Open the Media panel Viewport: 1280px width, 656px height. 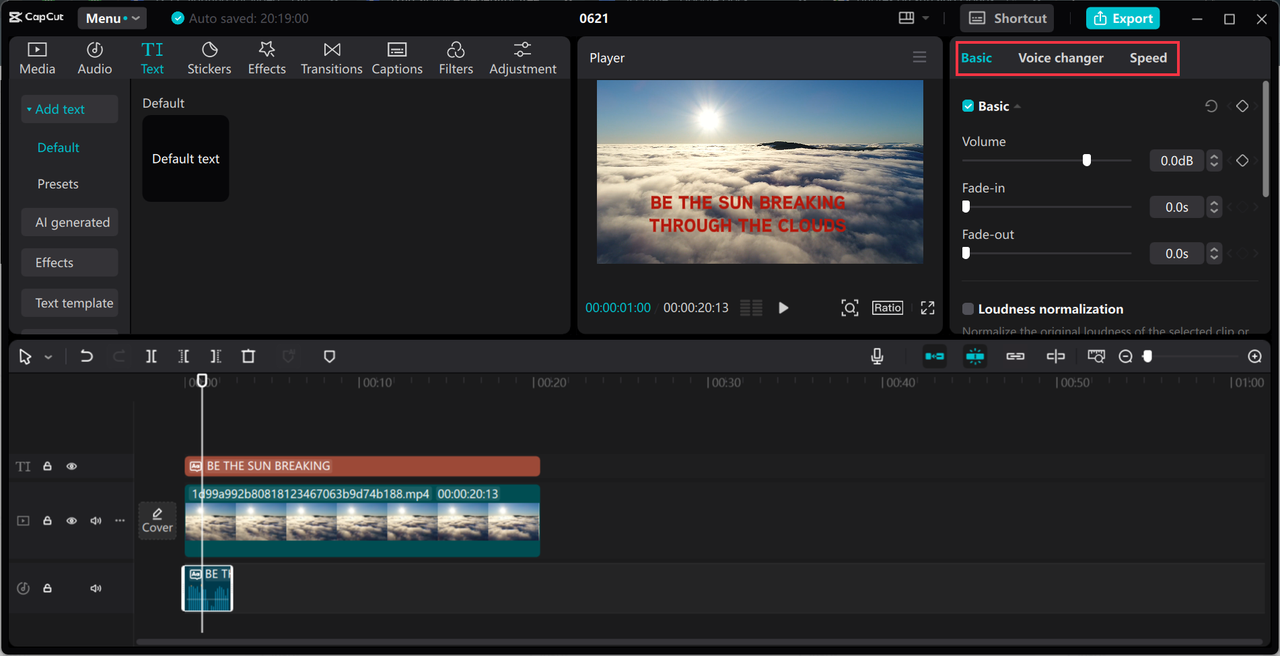[37, 58]
